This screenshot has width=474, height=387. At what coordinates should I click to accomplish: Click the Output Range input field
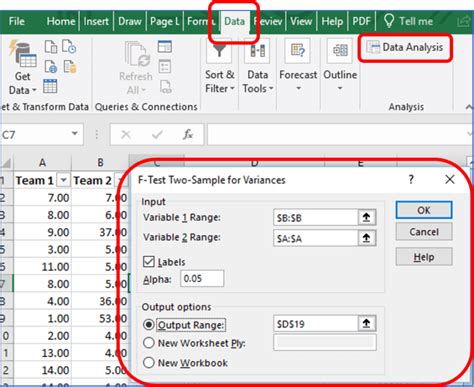(316, 323)
